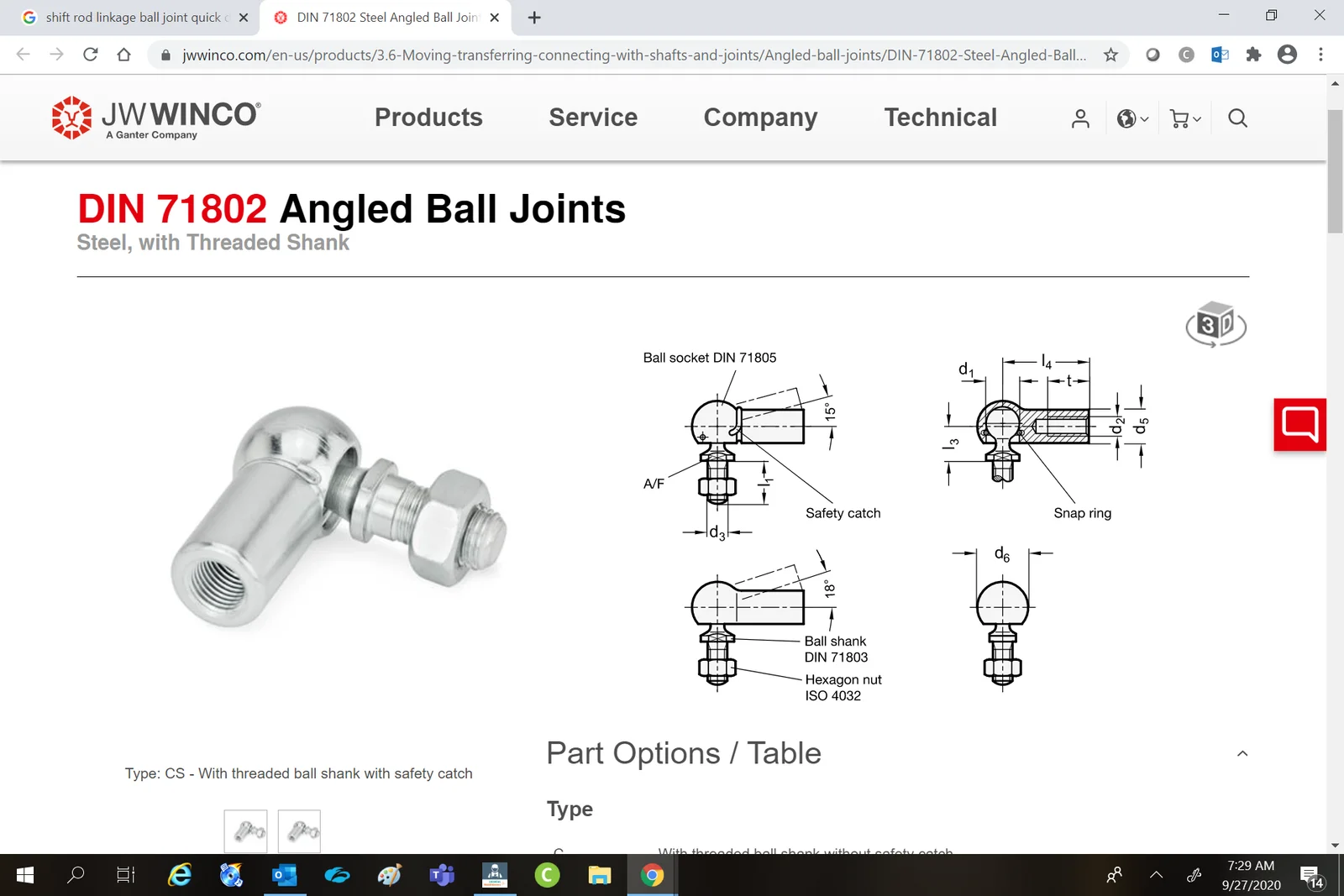Open the 3D model viewer icon

[x=1215, y=324]
